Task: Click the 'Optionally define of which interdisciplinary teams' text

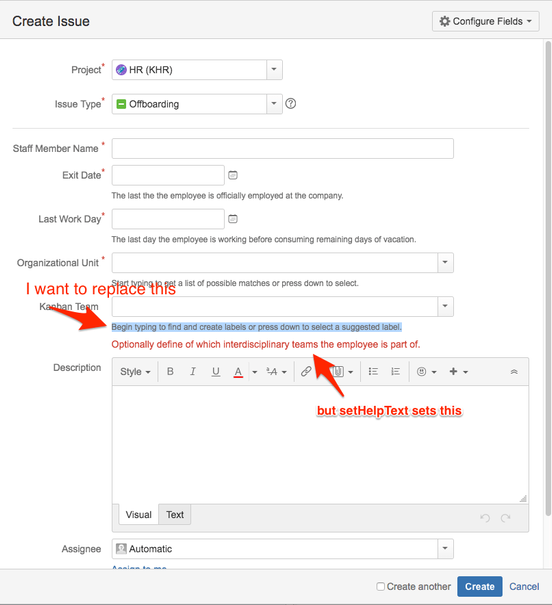Action: click(x=266, y=344)
